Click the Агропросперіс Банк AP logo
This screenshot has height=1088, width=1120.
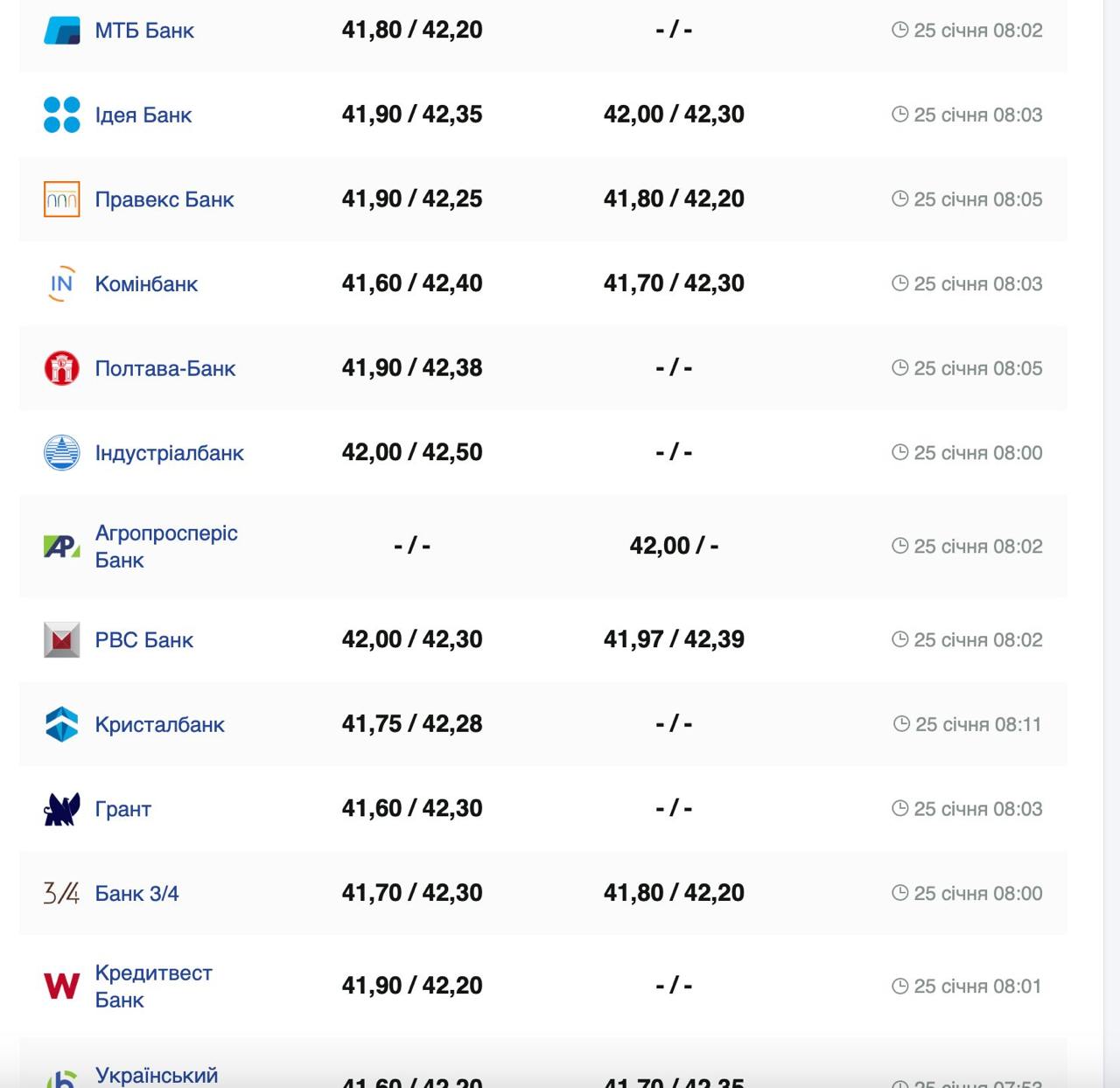click(x=61, y=547)
